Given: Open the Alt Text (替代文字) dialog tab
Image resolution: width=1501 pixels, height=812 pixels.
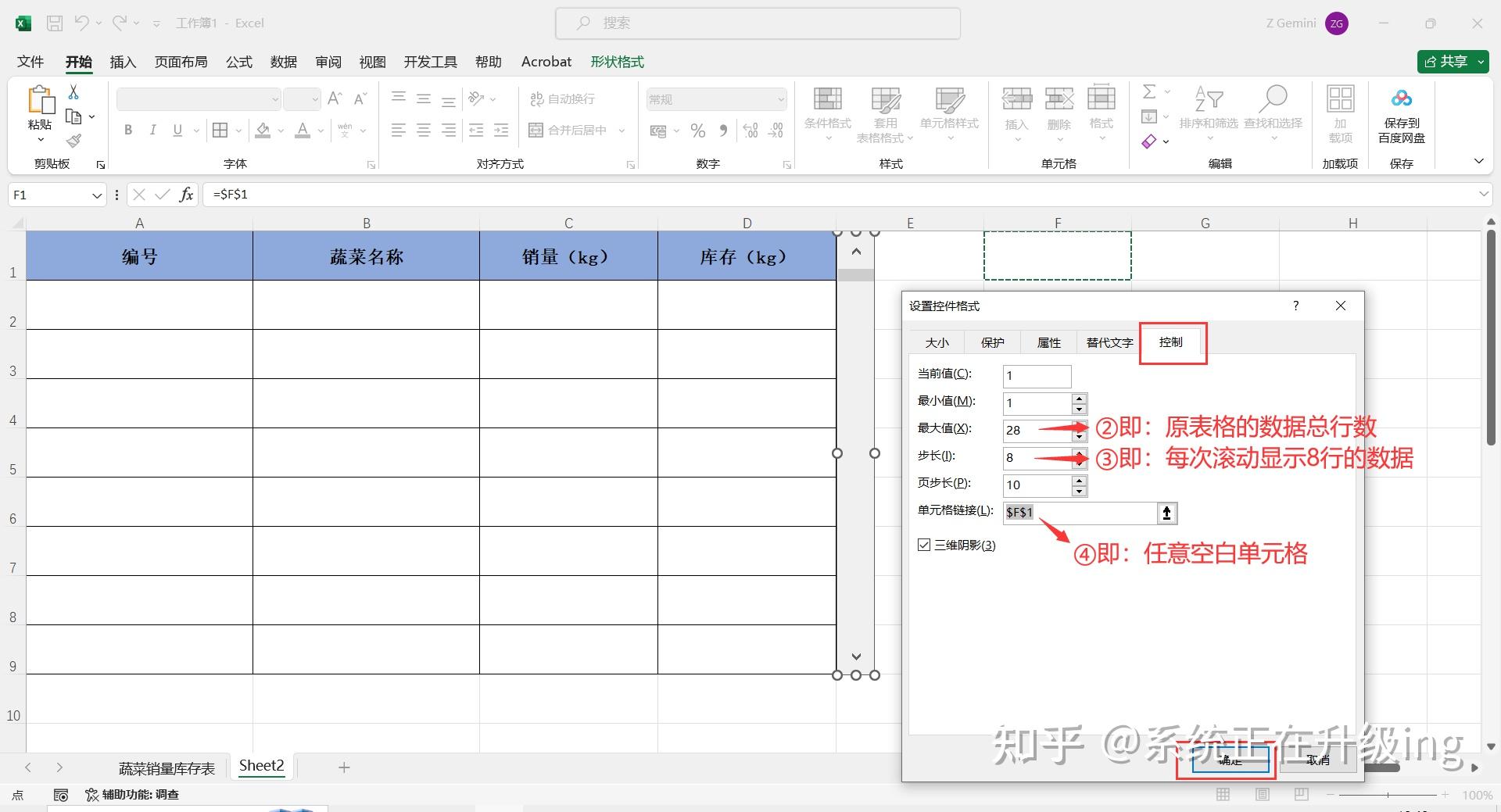Looking at the screenshot, I should pos(1109,342).
